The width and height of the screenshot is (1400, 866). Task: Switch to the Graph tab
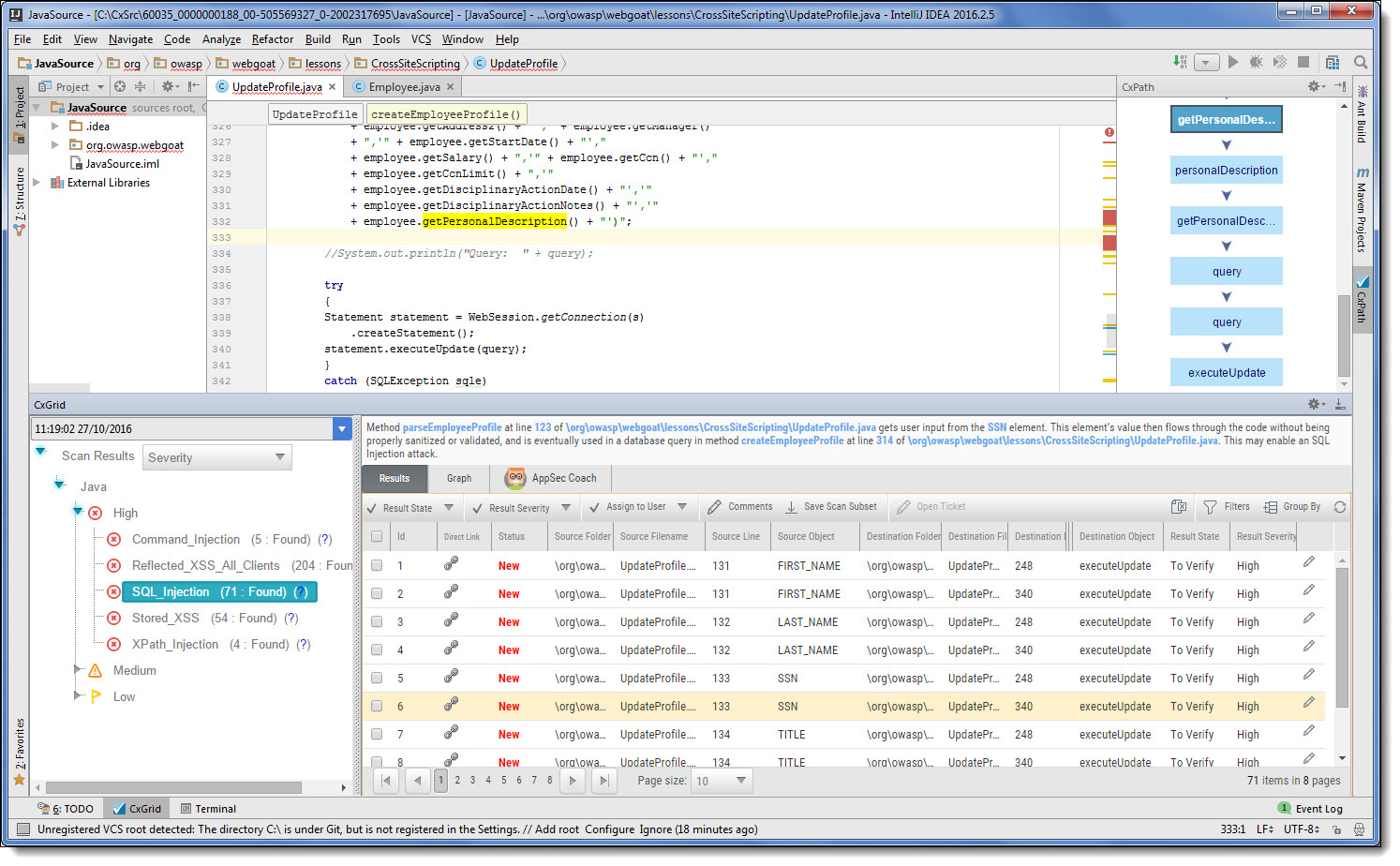(459, 478)
